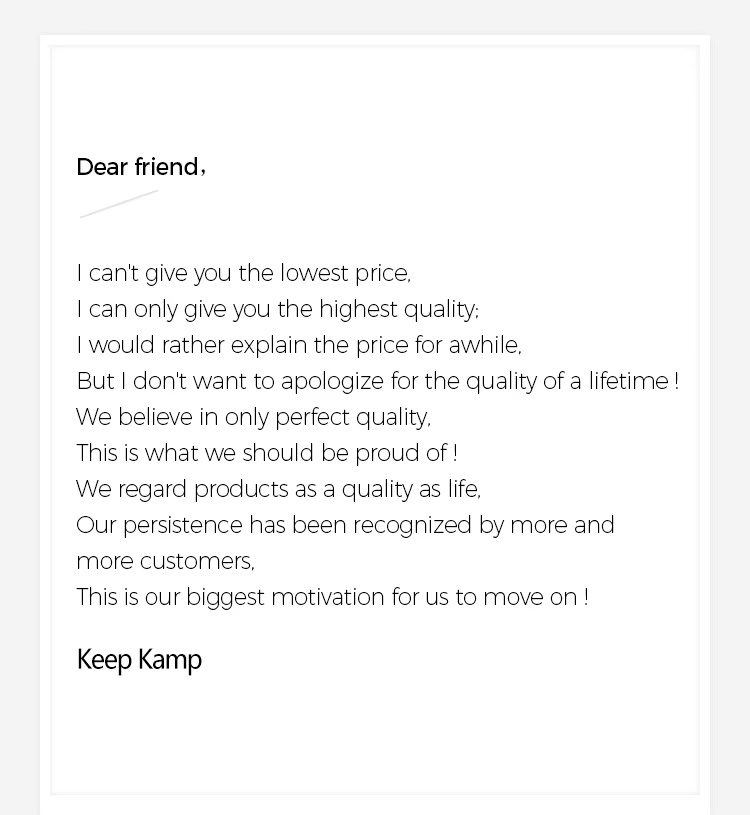Screen dimensions: 750x815
Task: Click the 'Dear friend,' heading
Action: coord(141,167)
